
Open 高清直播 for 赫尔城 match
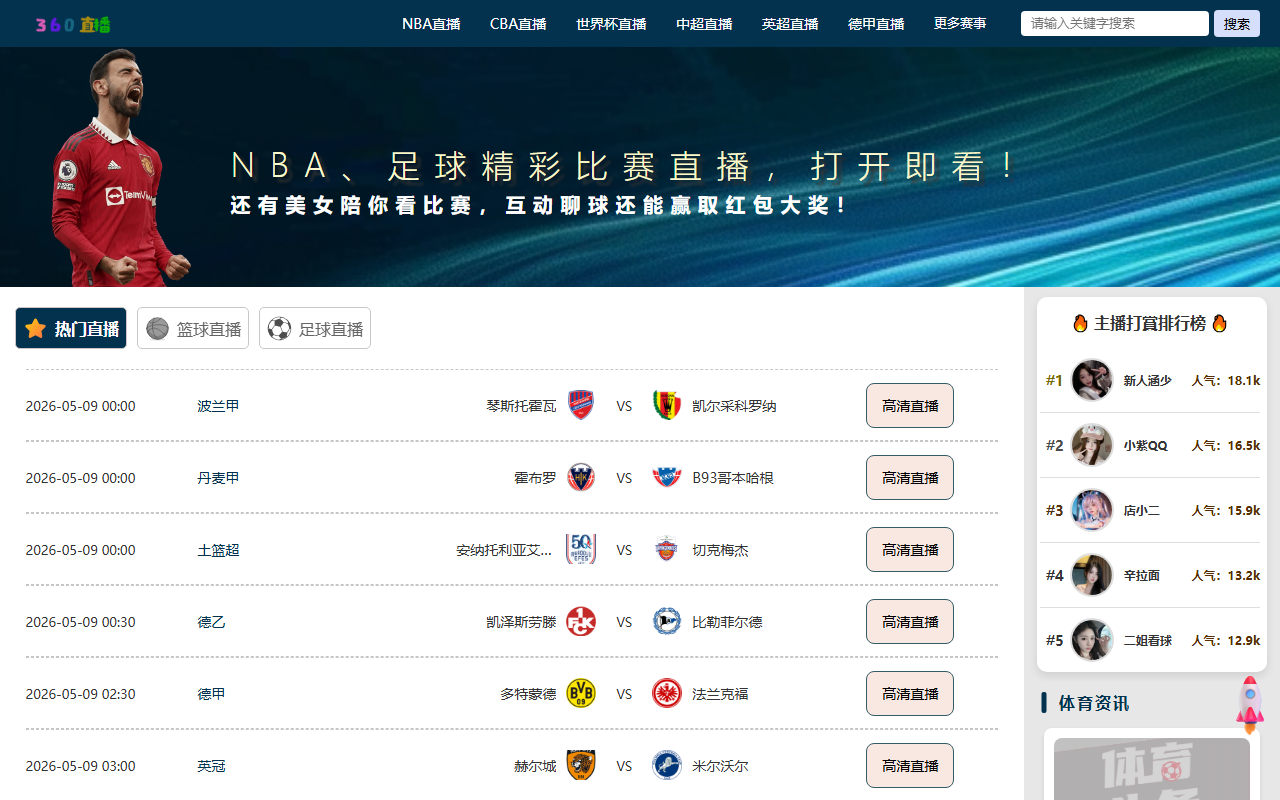pos(910,765)
